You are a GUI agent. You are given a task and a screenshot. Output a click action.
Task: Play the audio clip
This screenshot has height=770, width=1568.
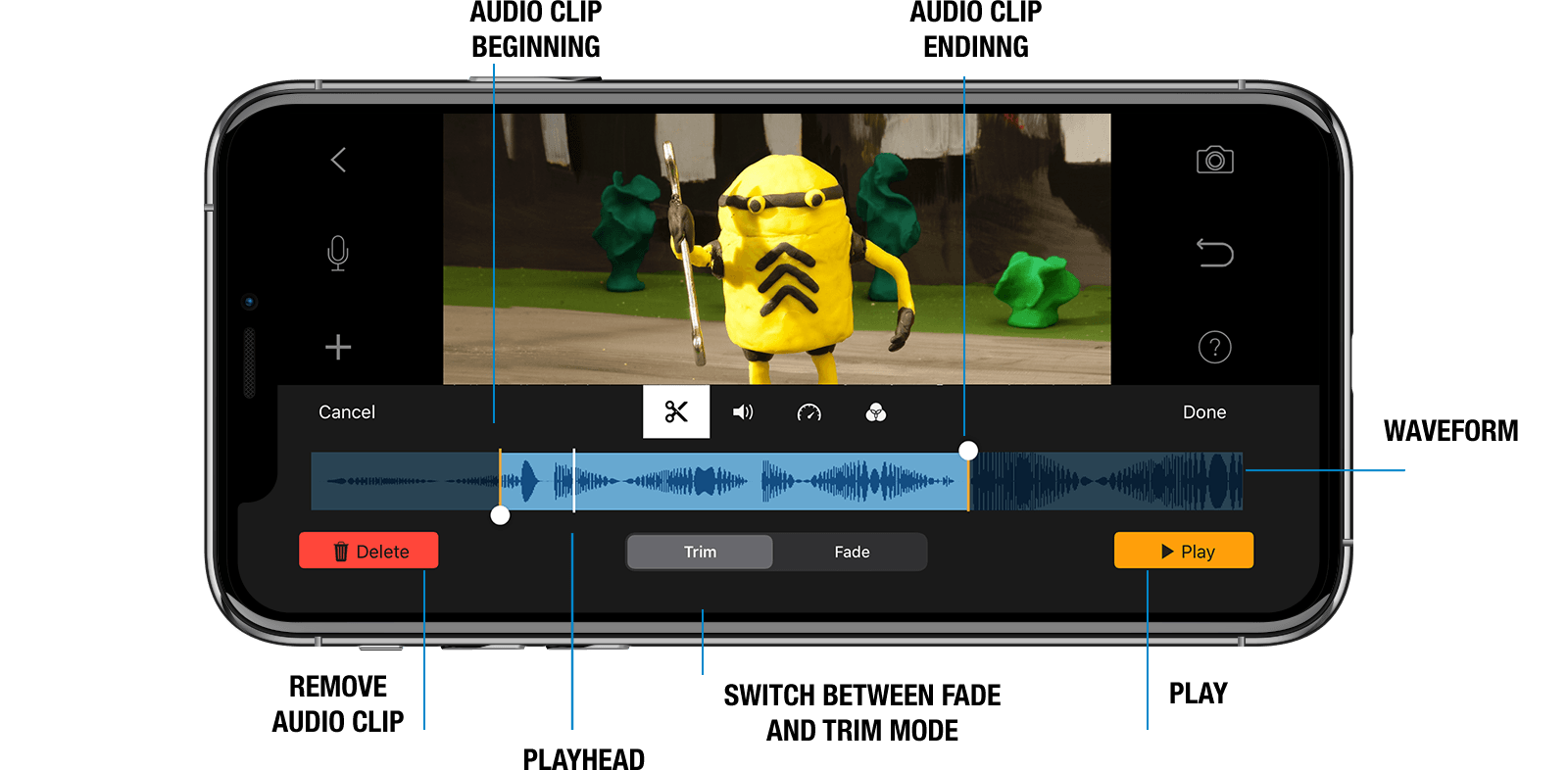[1184, 551]
